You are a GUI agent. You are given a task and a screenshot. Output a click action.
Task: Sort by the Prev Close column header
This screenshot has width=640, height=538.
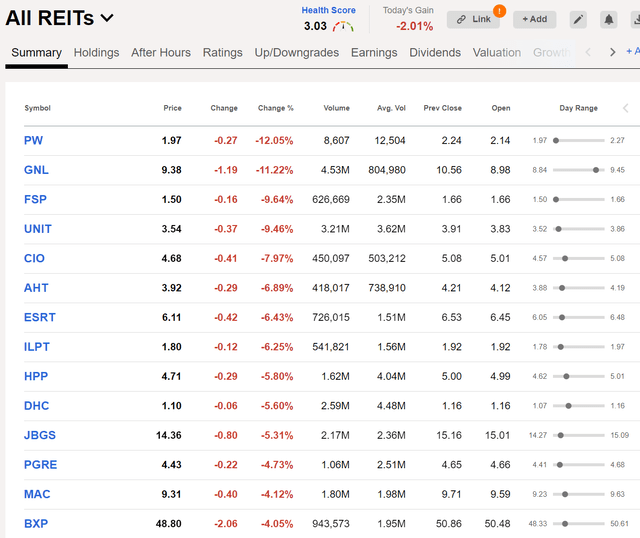(x=442, y=108)
